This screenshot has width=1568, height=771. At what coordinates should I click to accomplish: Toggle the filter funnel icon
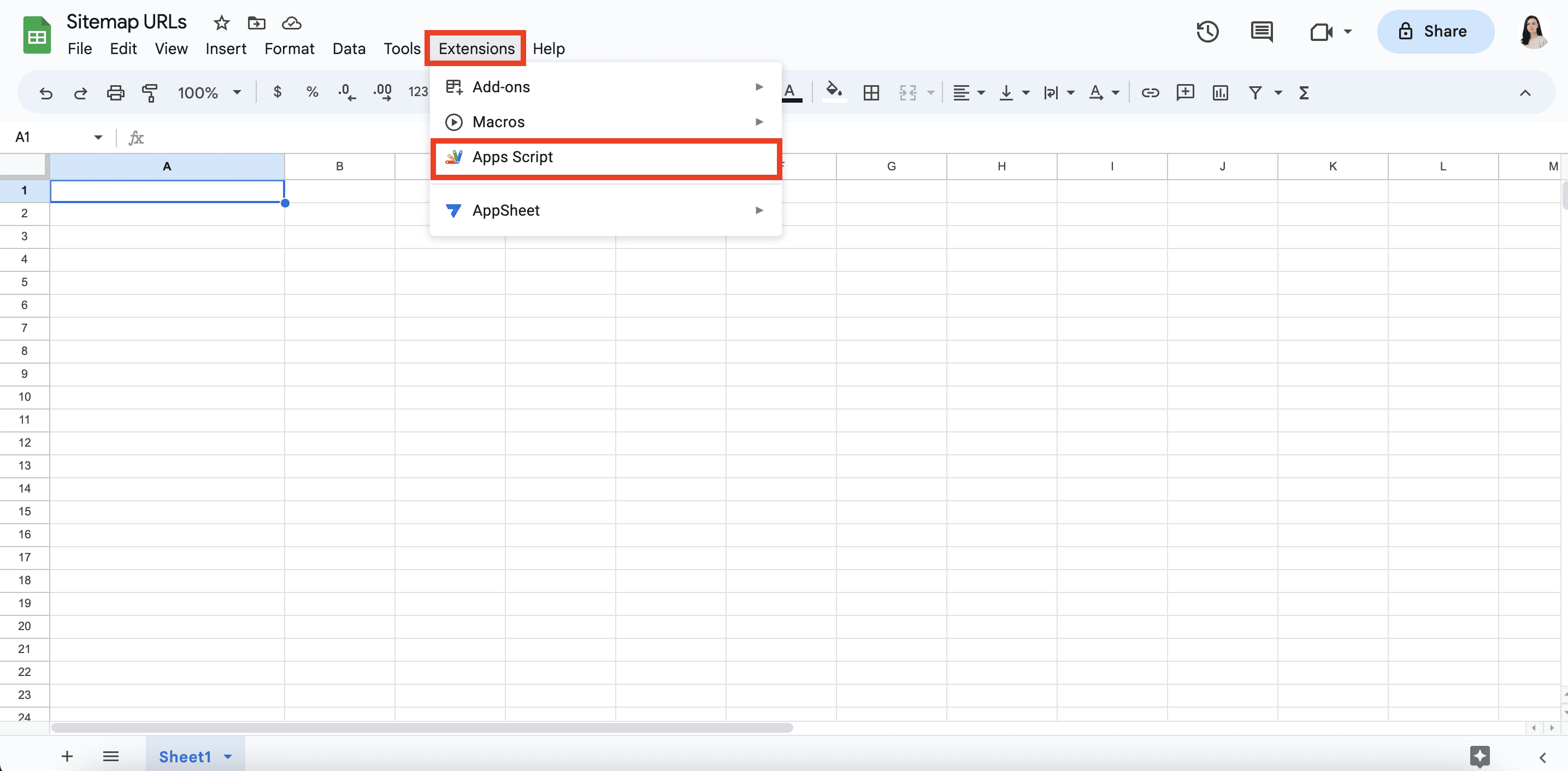tap(1255, 93)
